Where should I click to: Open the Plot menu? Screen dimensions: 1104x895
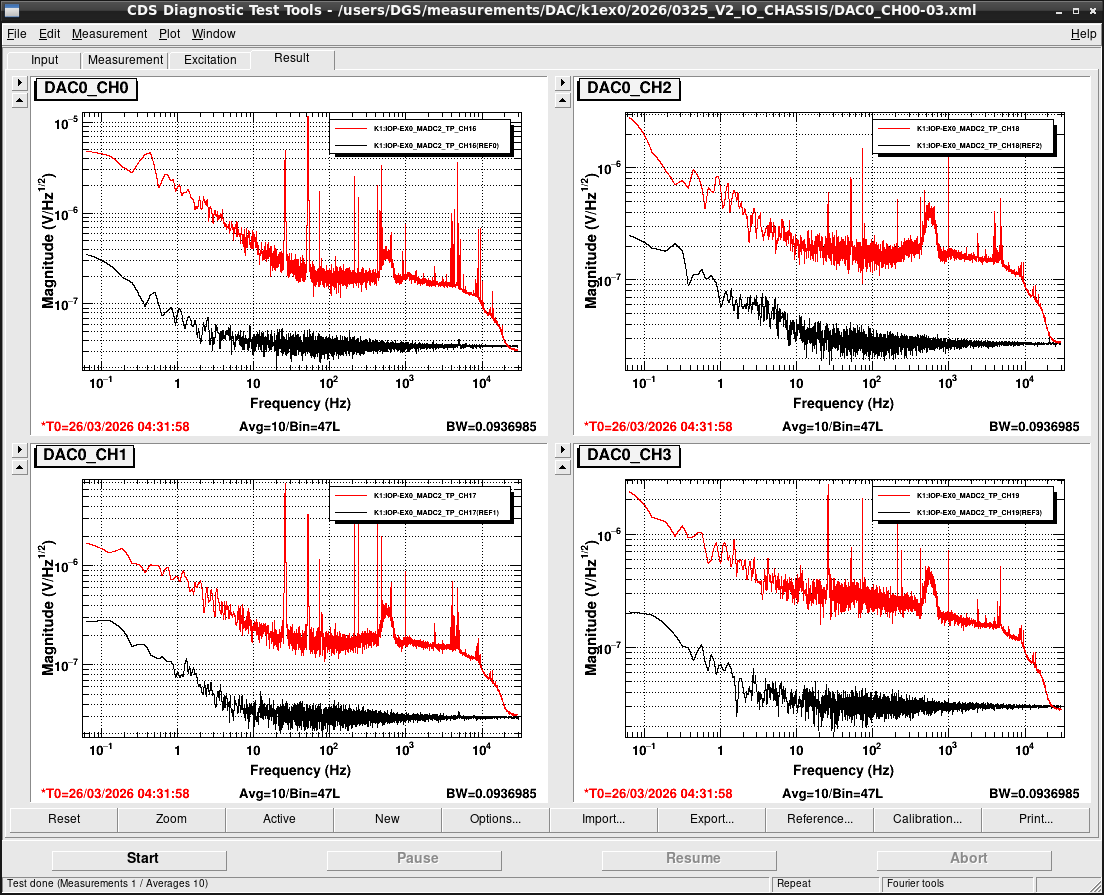[170, 34]
